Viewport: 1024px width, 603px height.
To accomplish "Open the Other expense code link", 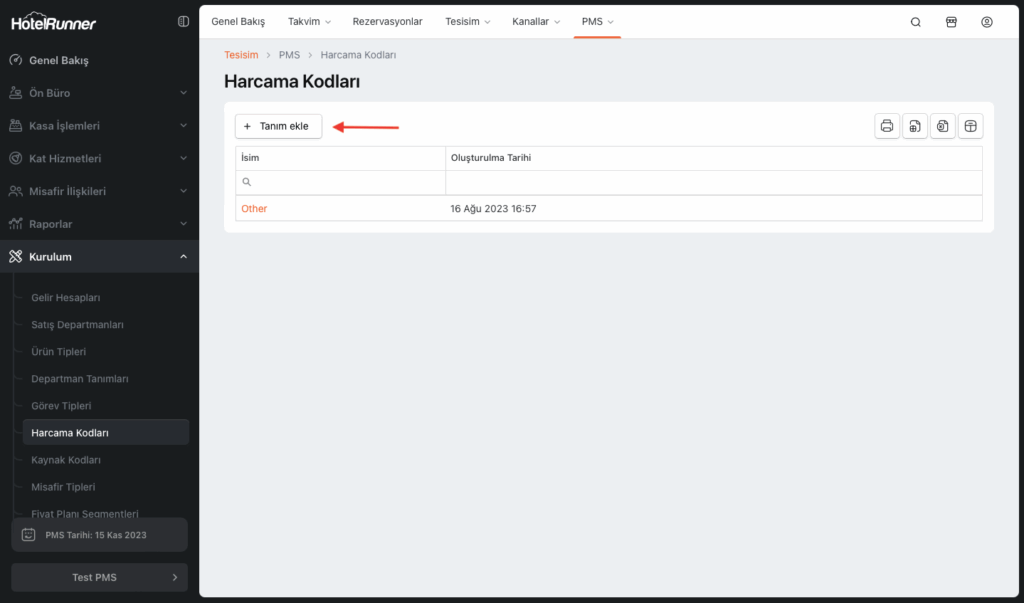I will pyautogui.click(x=254, y=208).
